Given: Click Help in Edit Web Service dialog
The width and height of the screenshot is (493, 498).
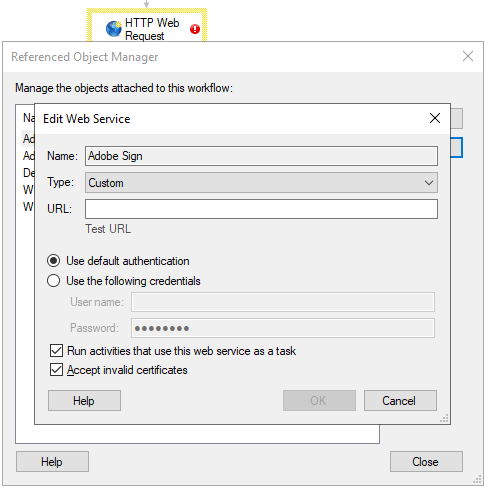Looking at the screenshot, I should pos(84,401).
